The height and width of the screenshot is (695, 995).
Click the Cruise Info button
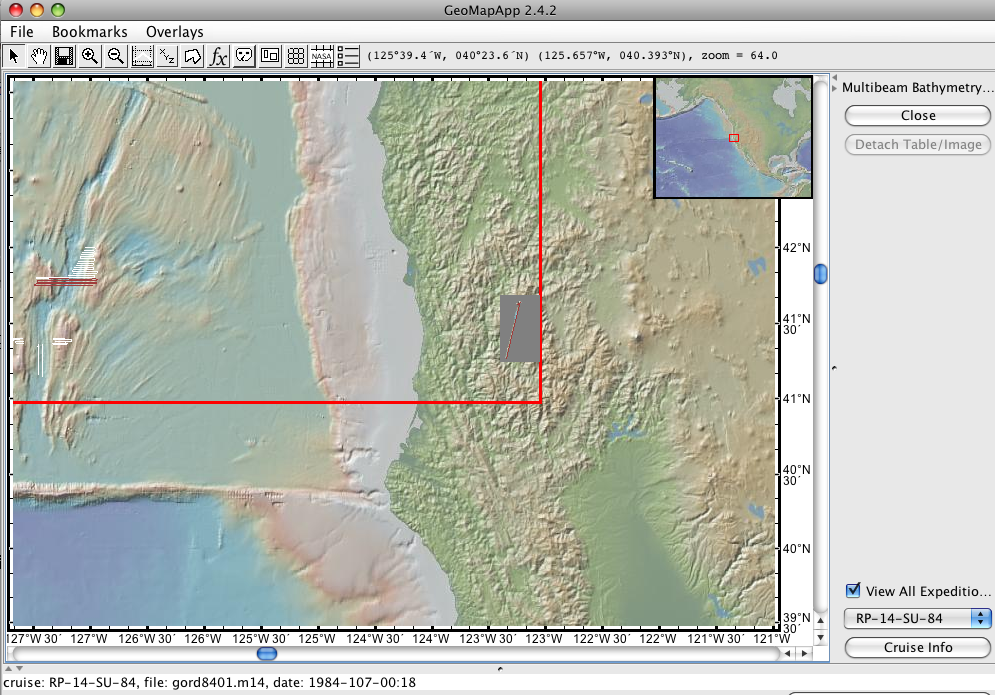917,647
